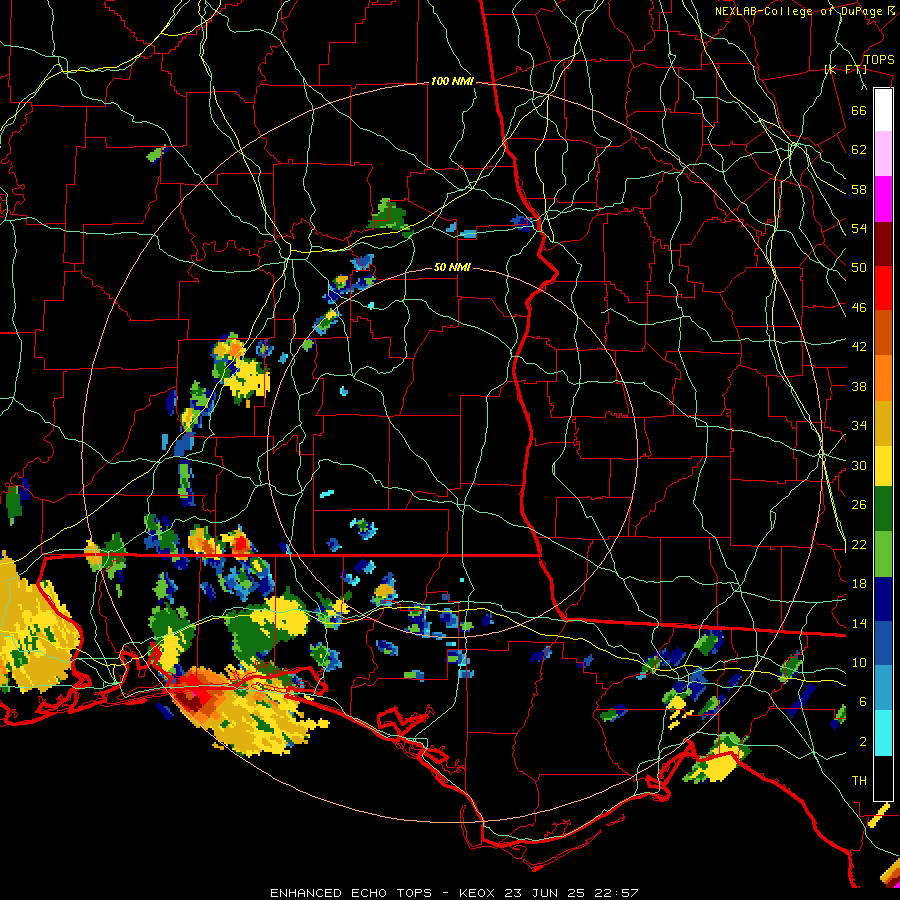Click the bright yellow legend swatch
The height and width of the screenshot is (900, 900).
tap(883, 465)
